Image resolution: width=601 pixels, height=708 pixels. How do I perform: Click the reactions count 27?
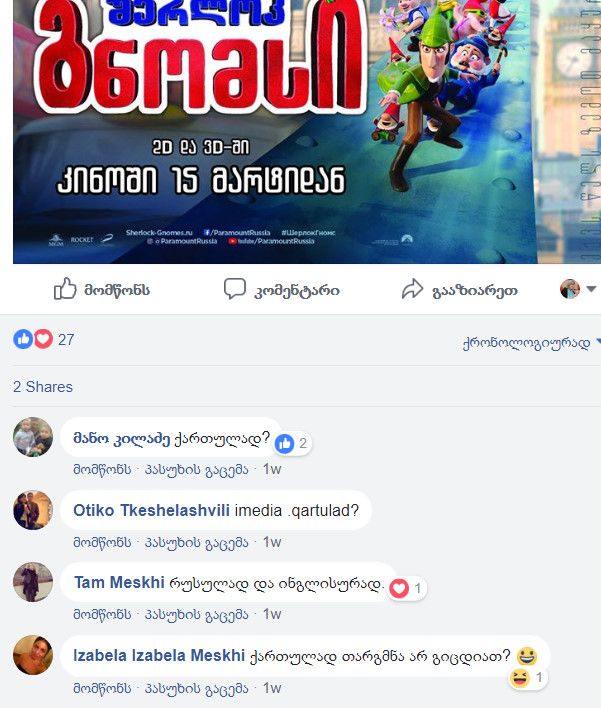66,340
